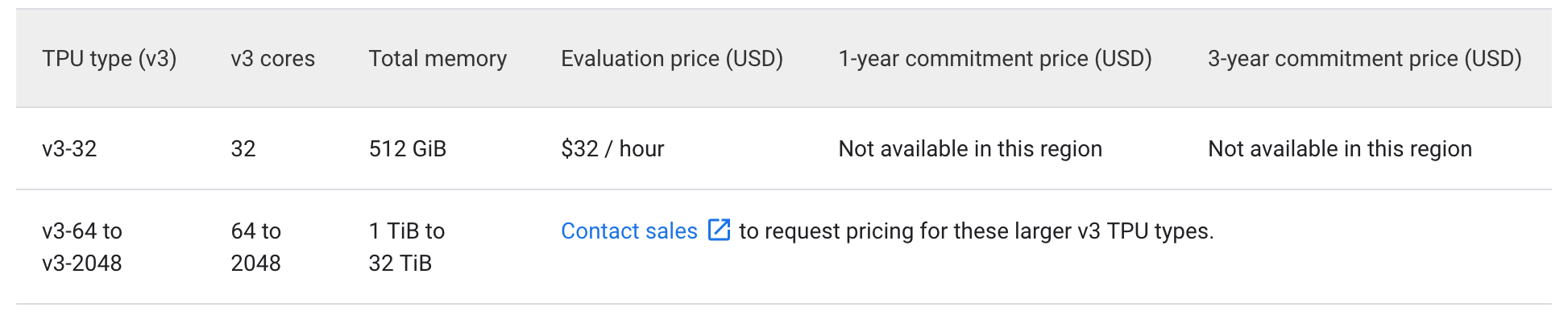Screen dimensions: 1568x324
Task: Select the v3-32 TPU type cell
Action: [69, 149]
